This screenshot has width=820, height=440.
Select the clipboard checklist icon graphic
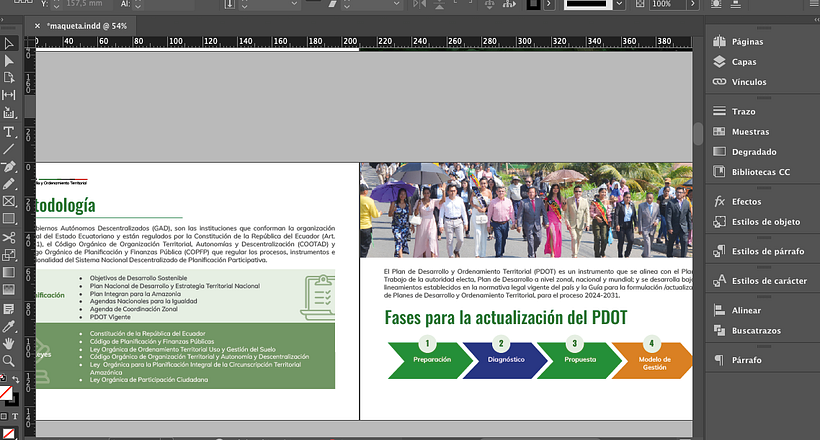tap(318, 297)
